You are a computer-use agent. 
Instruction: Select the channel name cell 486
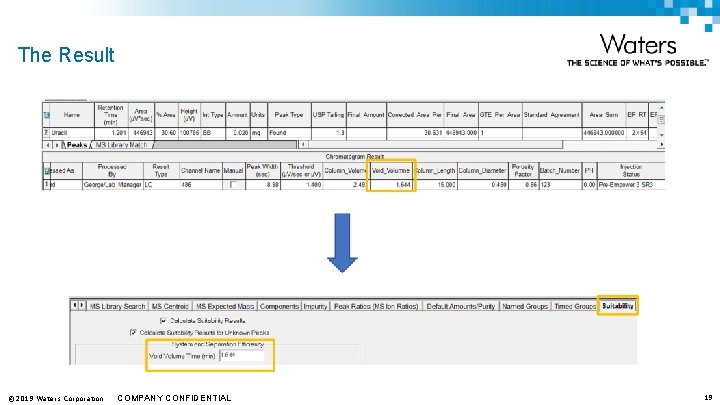click(201, 185)
